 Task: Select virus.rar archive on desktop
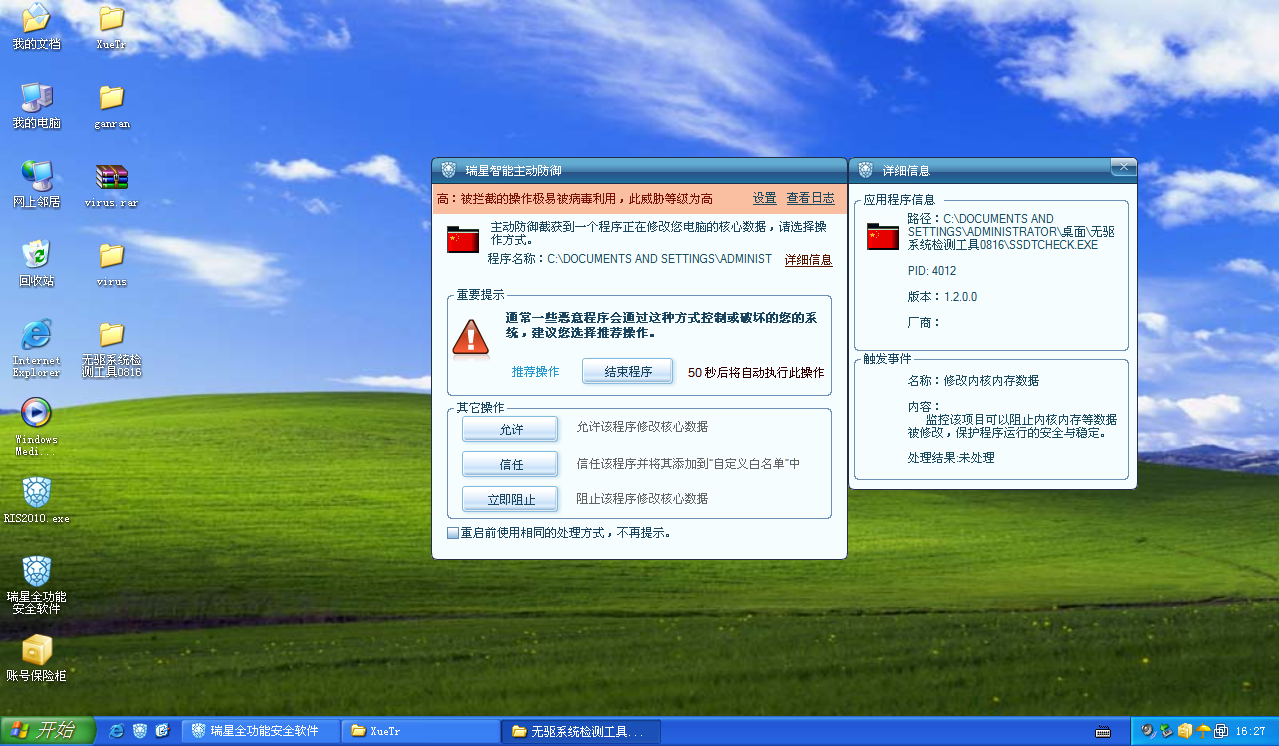pos(111,184)
